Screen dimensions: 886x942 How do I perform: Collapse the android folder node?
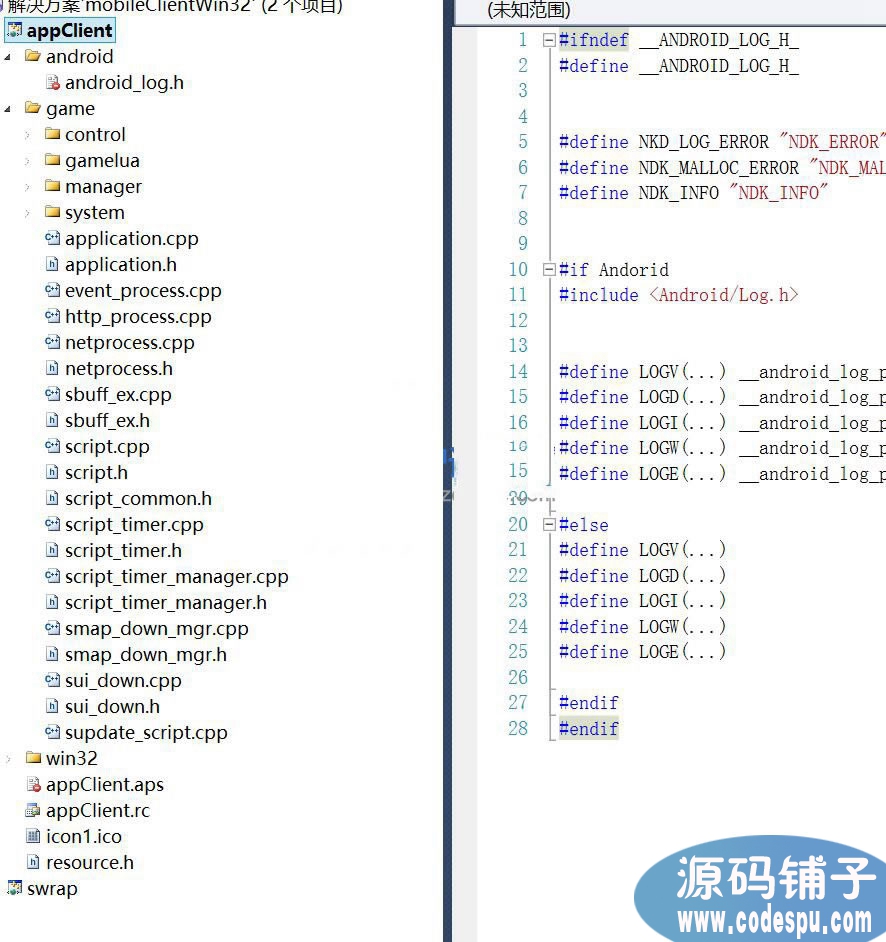7,57
